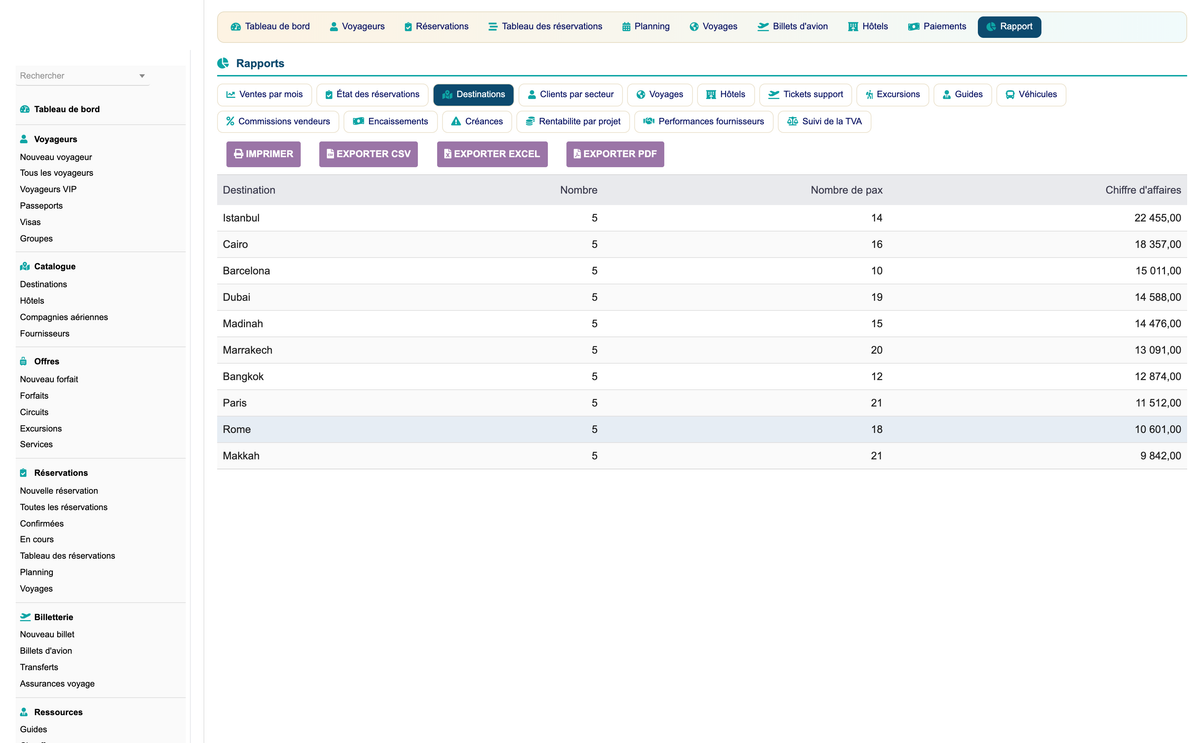
Task: Show the Guides report button
Action: [x=963, y=95]
